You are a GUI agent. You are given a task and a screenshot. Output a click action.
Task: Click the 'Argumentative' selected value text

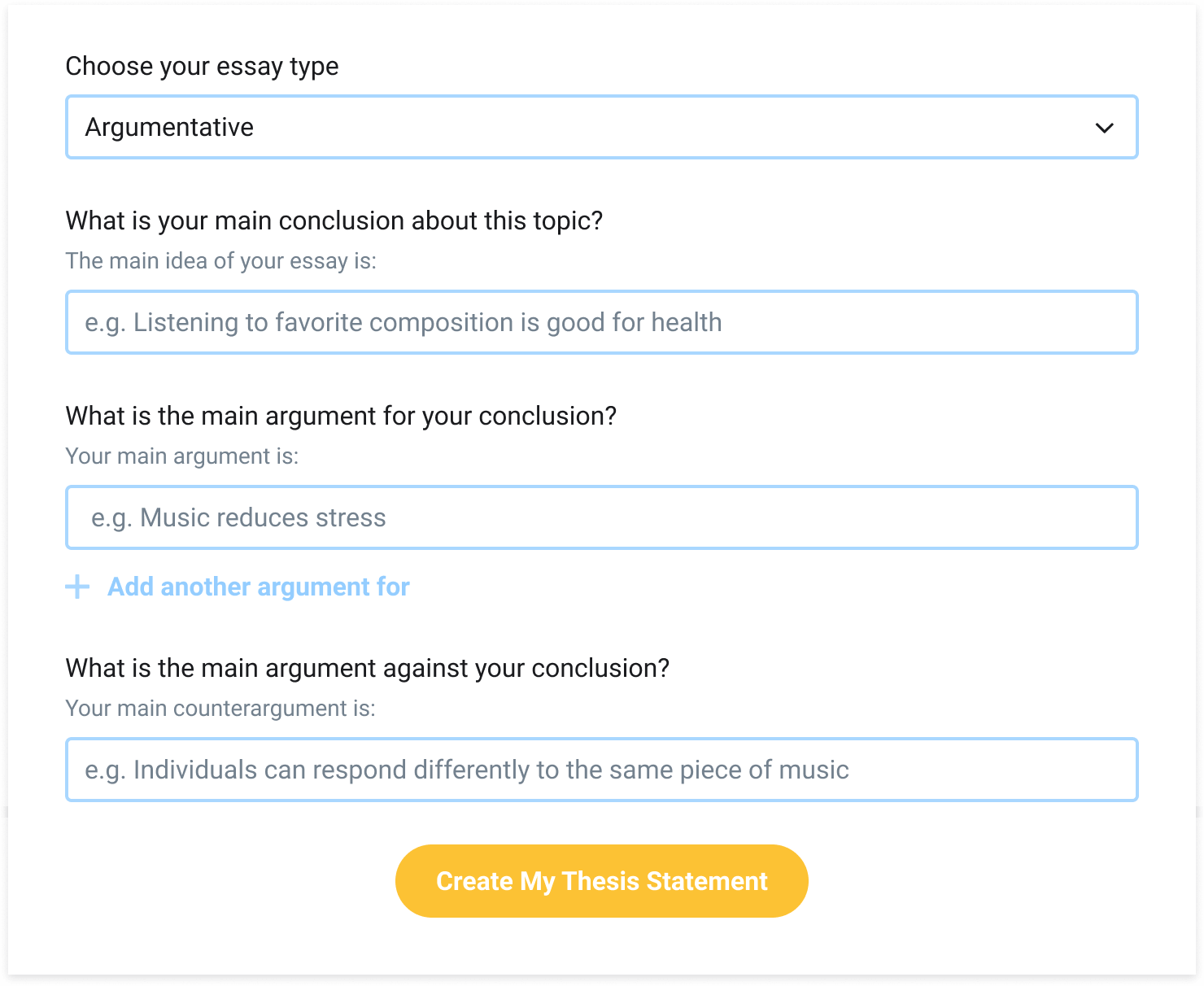pyautogui.click(x=169, y=128)
